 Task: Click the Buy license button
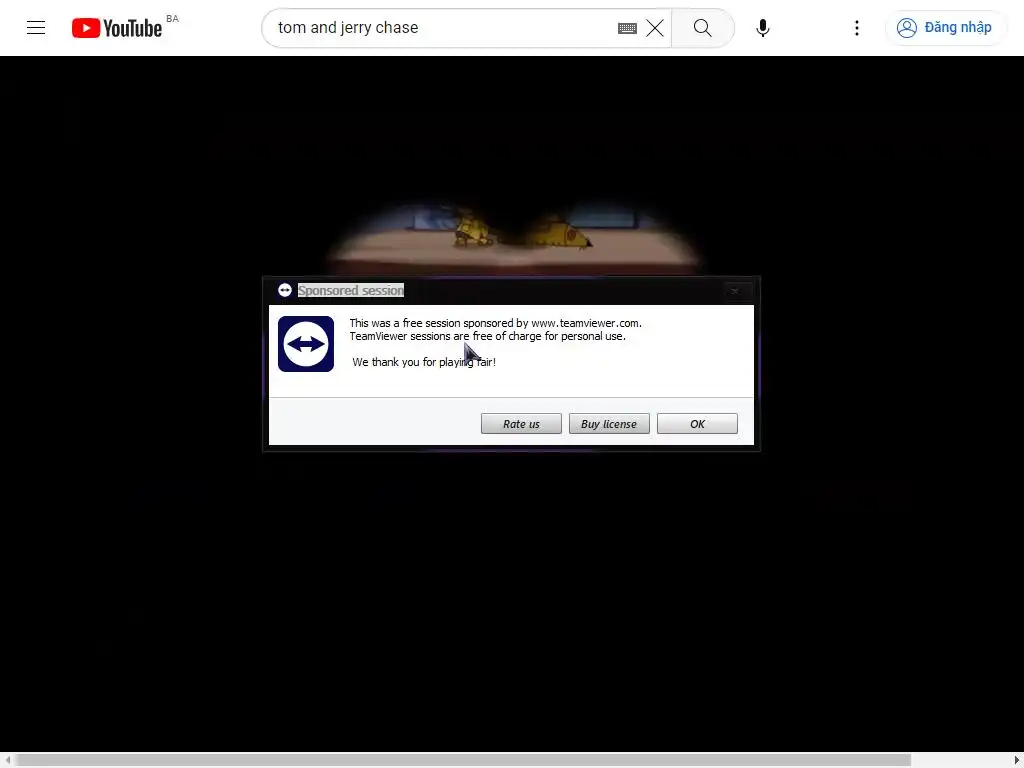(x=609, y=424)
